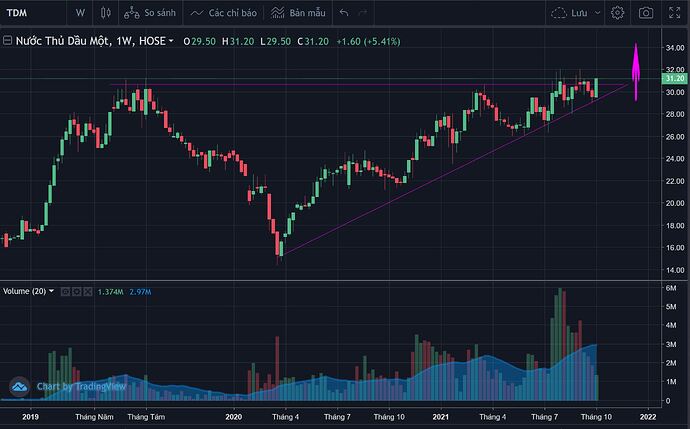Click the 2020 time axis label
Screen dimensions: 690x429
click(x=234, y=417)
